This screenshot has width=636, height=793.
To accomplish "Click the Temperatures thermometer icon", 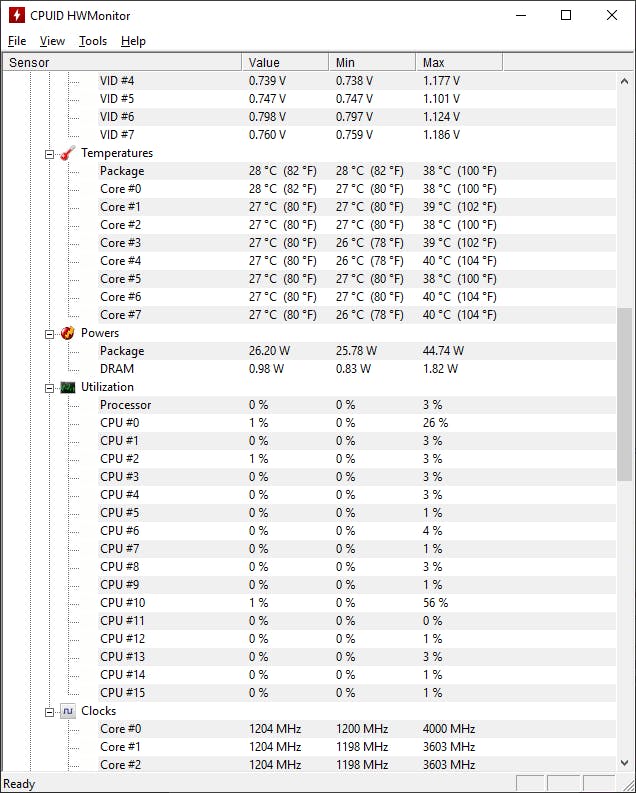I will (67, 153).
